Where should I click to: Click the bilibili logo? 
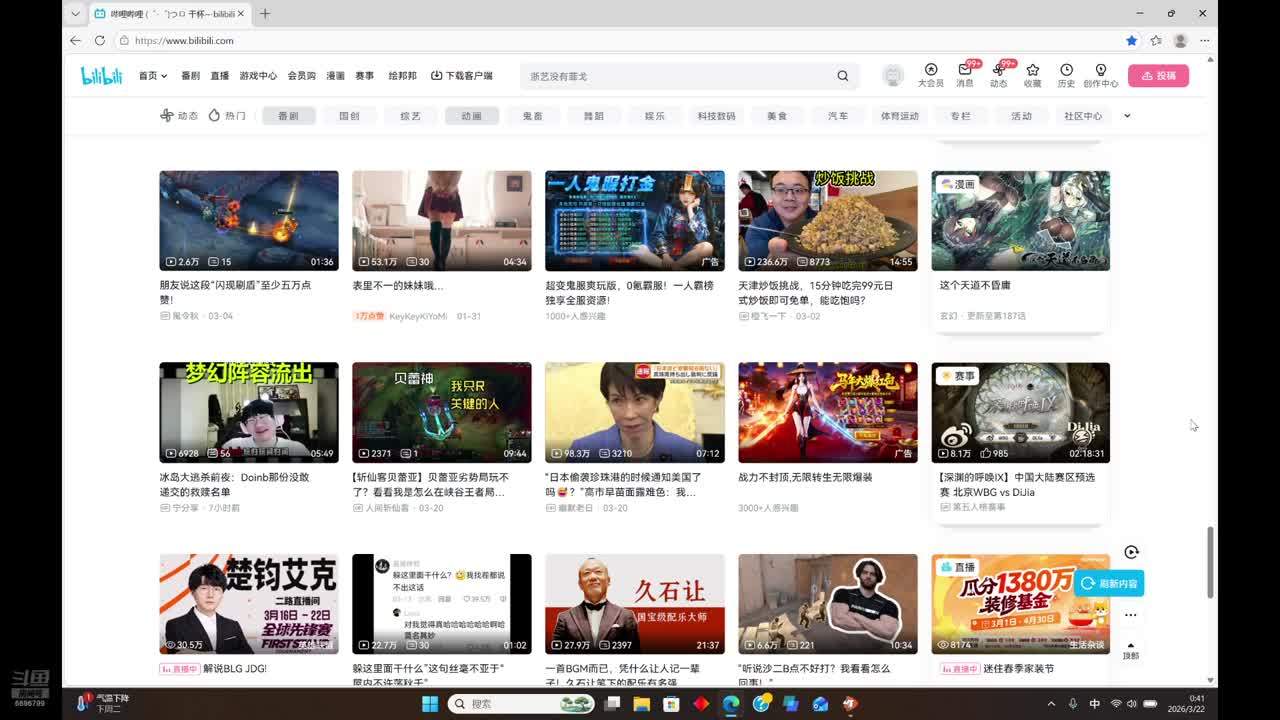[x=101, y=76]
